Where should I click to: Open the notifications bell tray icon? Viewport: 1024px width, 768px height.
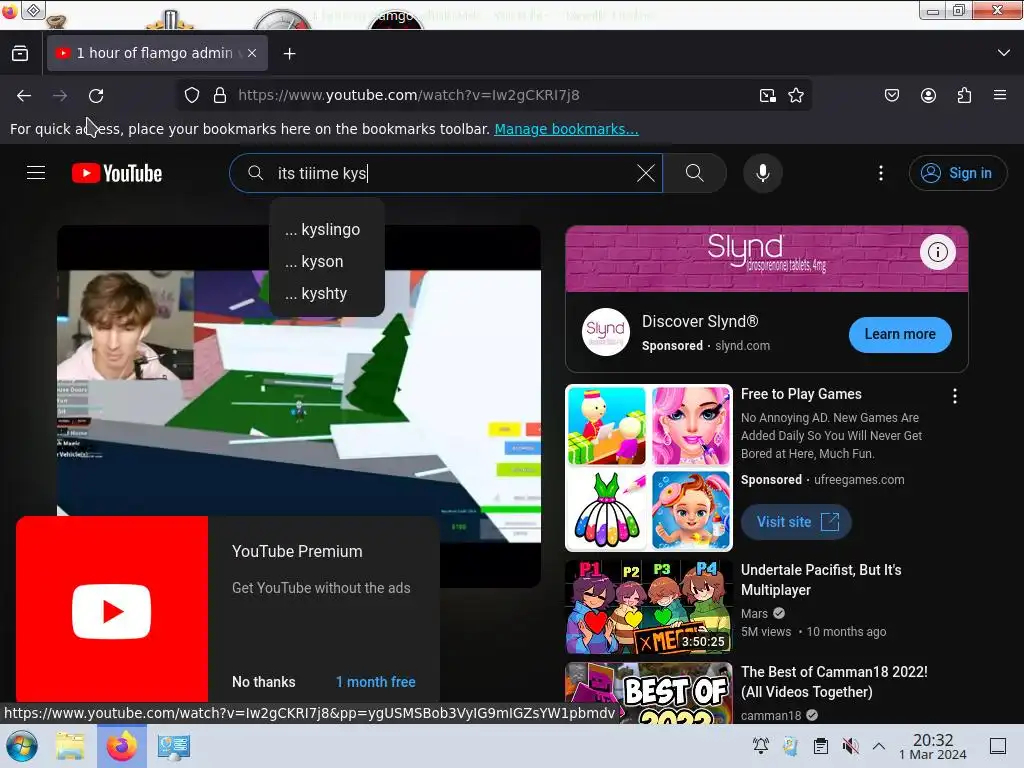tap(761, 746)
